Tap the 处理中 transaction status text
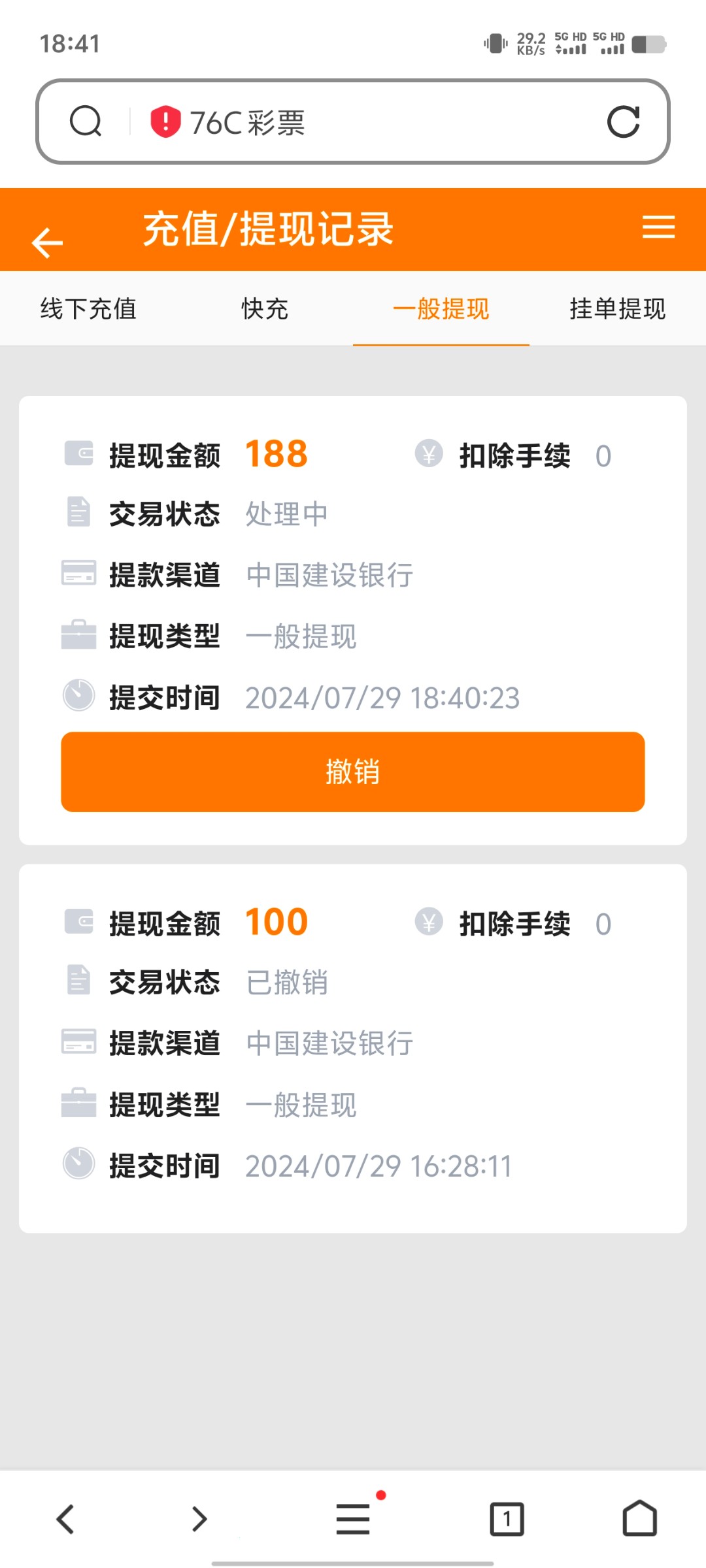 click(286, 514)
